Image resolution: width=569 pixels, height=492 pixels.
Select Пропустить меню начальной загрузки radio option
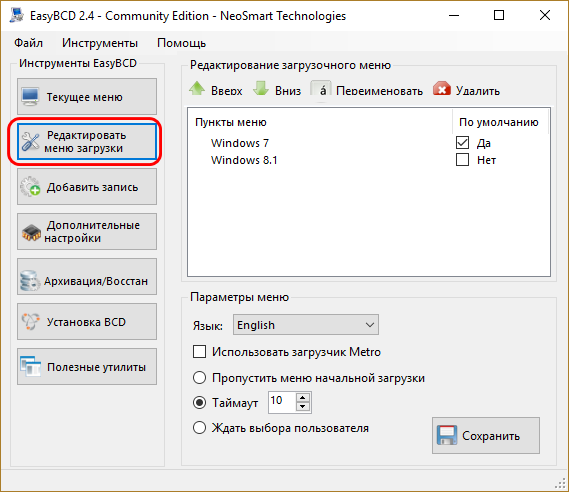pos(199,378)
